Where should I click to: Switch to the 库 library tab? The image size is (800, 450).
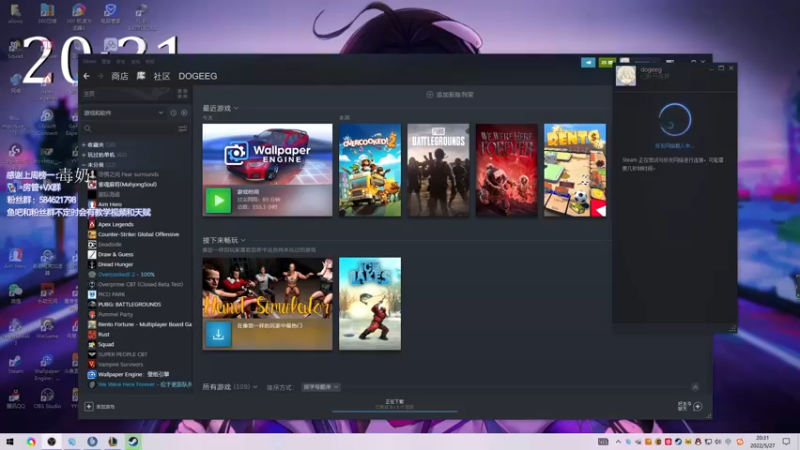(x=141, y=76)
